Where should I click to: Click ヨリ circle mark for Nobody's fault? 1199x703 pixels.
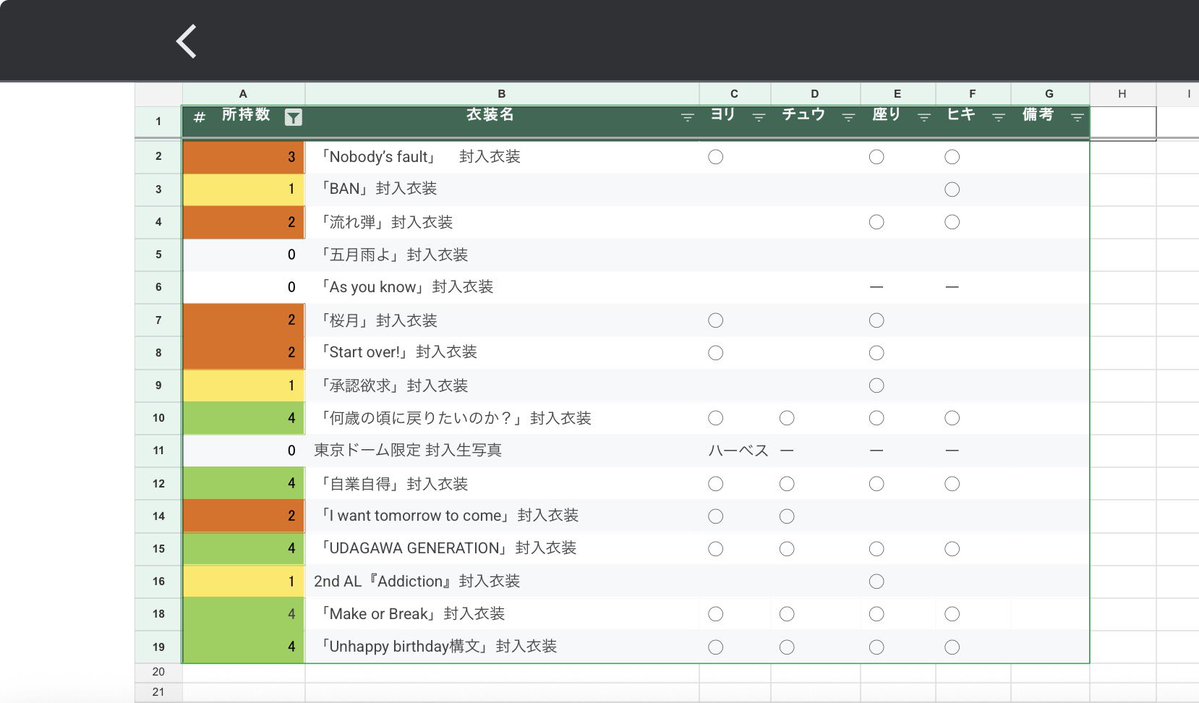tap(716, 157)
